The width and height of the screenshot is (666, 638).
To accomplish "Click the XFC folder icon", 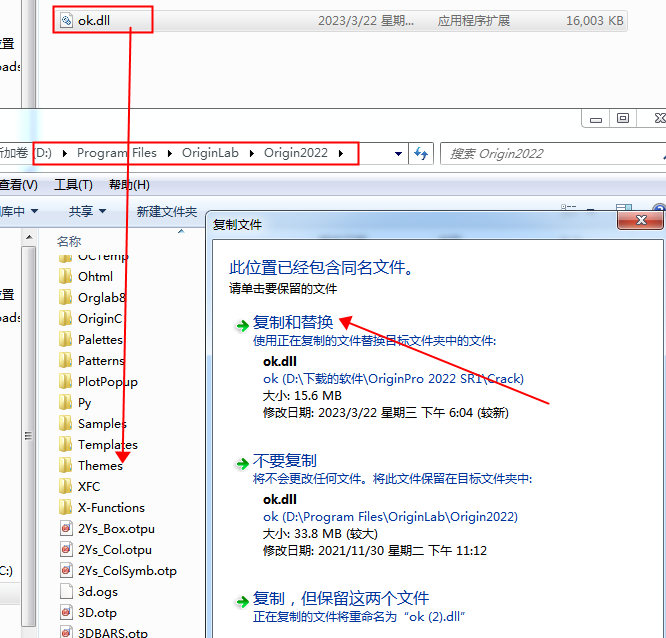I will click(65, 486).
